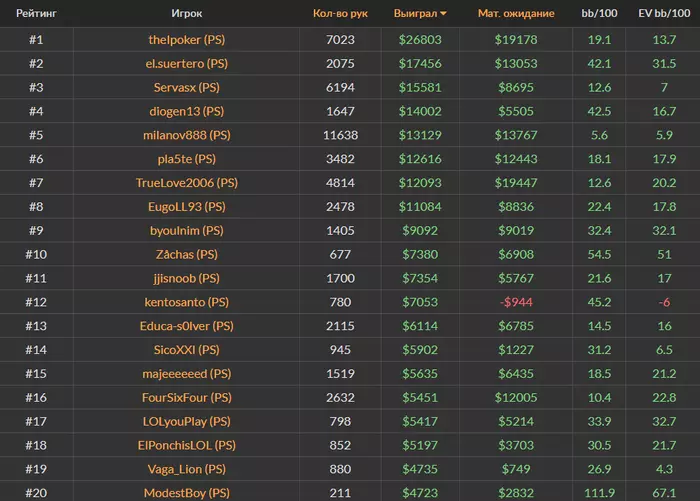Click the Игрок column header
This screenshot has height=501, width=700.
pos(186,14)
